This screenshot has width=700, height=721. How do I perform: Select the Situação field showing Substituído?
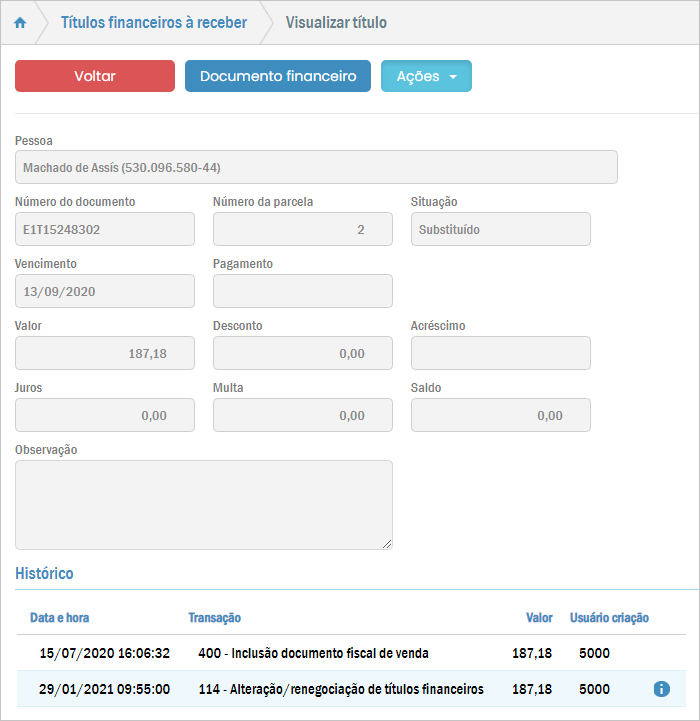501,229
